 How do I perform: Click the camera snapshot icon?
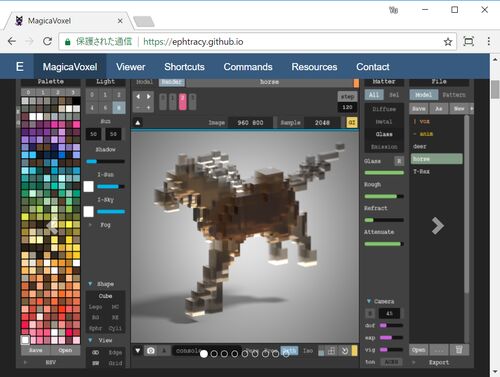[x=151, y=351]
